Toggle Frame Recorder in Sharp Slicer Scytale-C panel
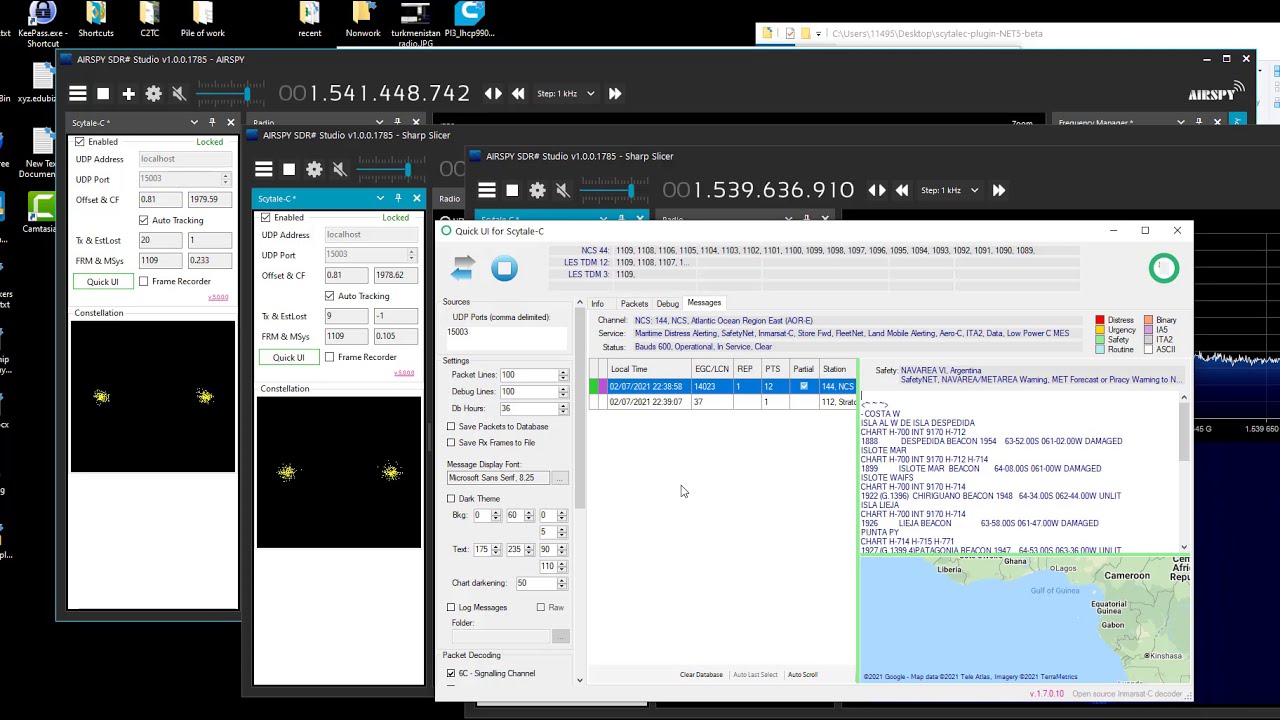Viewport: 1280px width, 720px height. pyautogui.click(x=330, y=357)
